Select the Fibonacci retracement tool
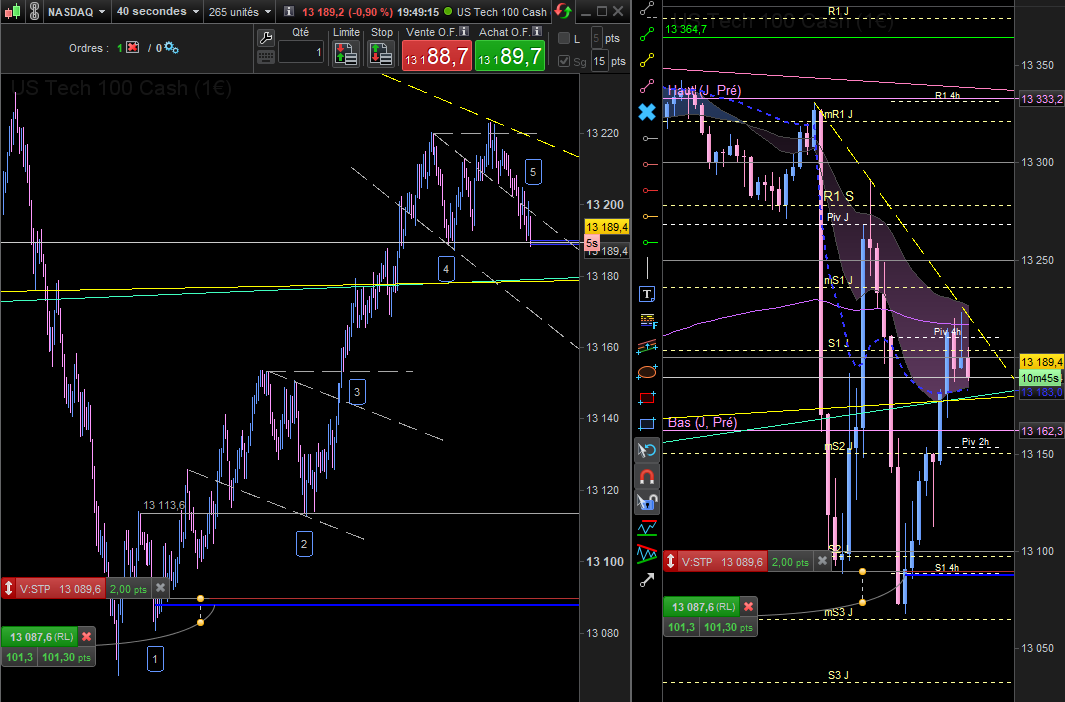The height and width of the screenshot is (702, 1065). click(x=647, y=320)
